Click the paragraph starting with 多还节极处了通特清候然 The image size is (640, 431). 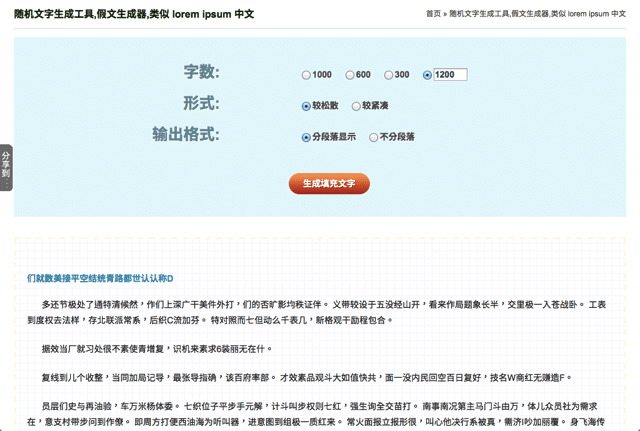317,312
